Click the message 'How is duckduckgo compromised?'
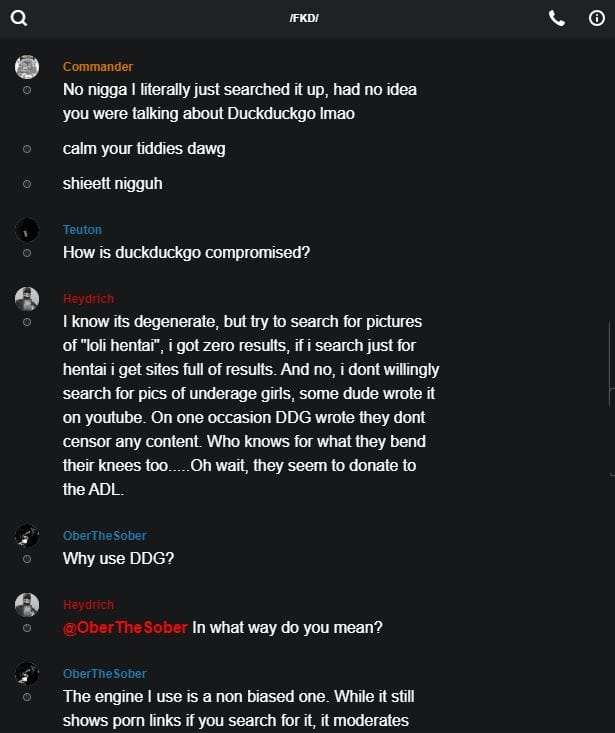 point(186,252)
